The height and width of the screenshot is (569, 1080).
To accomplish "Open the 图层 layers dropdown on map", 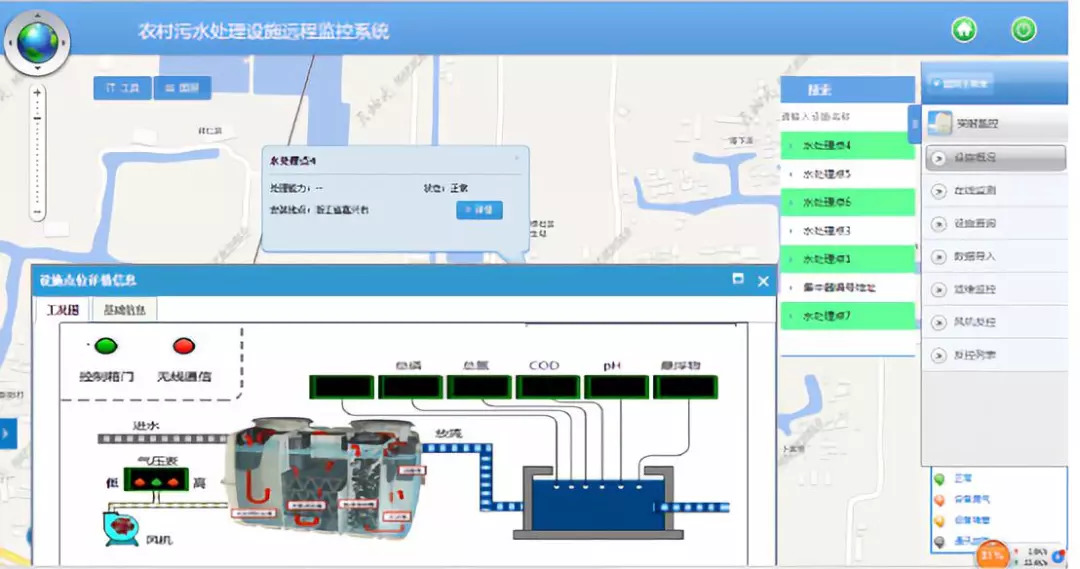I will 181,88.
